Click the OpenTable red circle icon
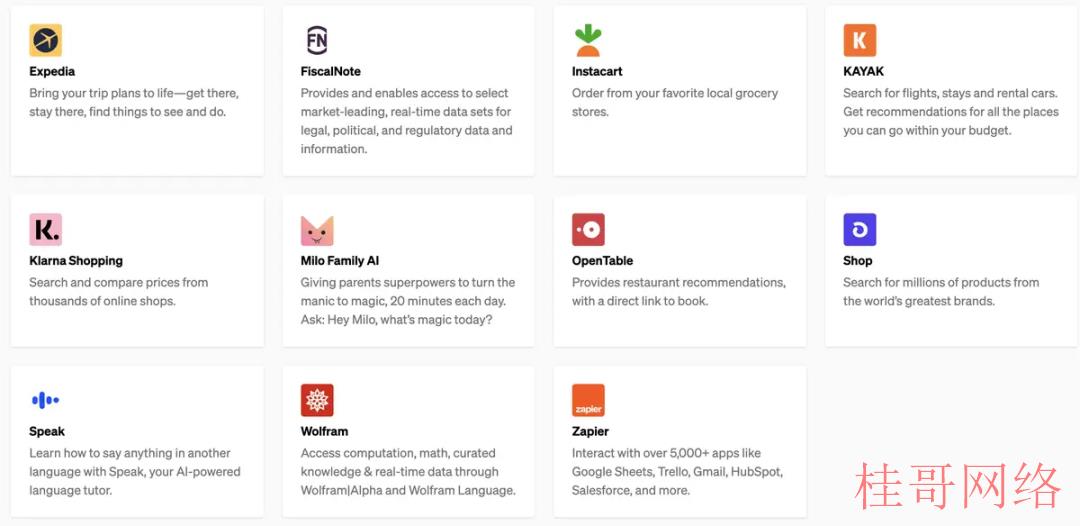Image resolution: width=1080 pixels, height=526 pixels. [588, 229]
